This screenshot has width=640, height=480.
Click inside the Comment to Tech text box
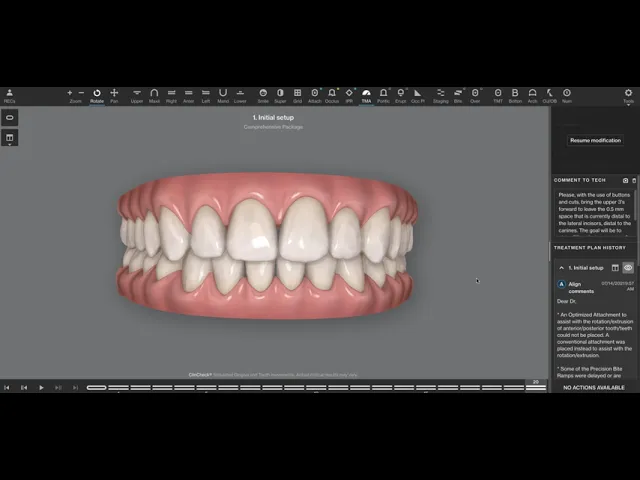click(594, 213)
